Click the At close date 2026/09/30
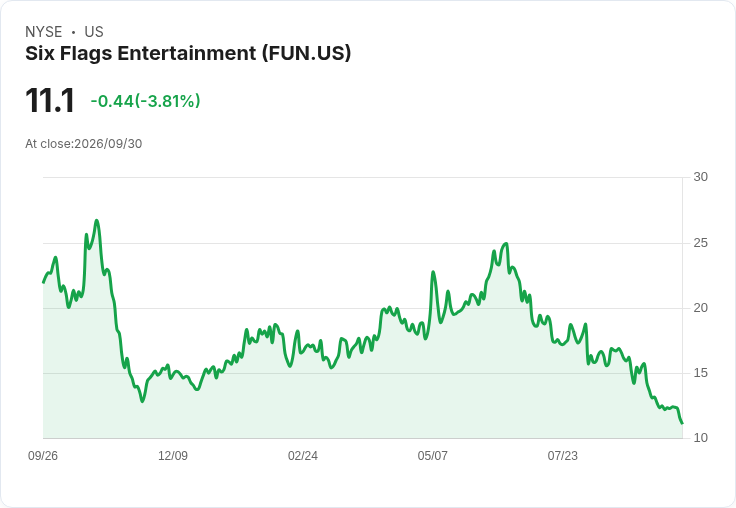 [108, 144]
